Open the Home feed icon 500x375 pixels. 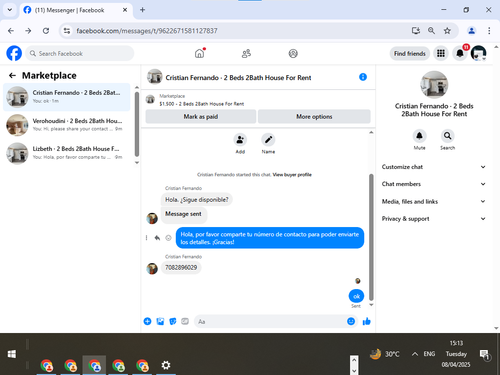(x=199, y=53)
